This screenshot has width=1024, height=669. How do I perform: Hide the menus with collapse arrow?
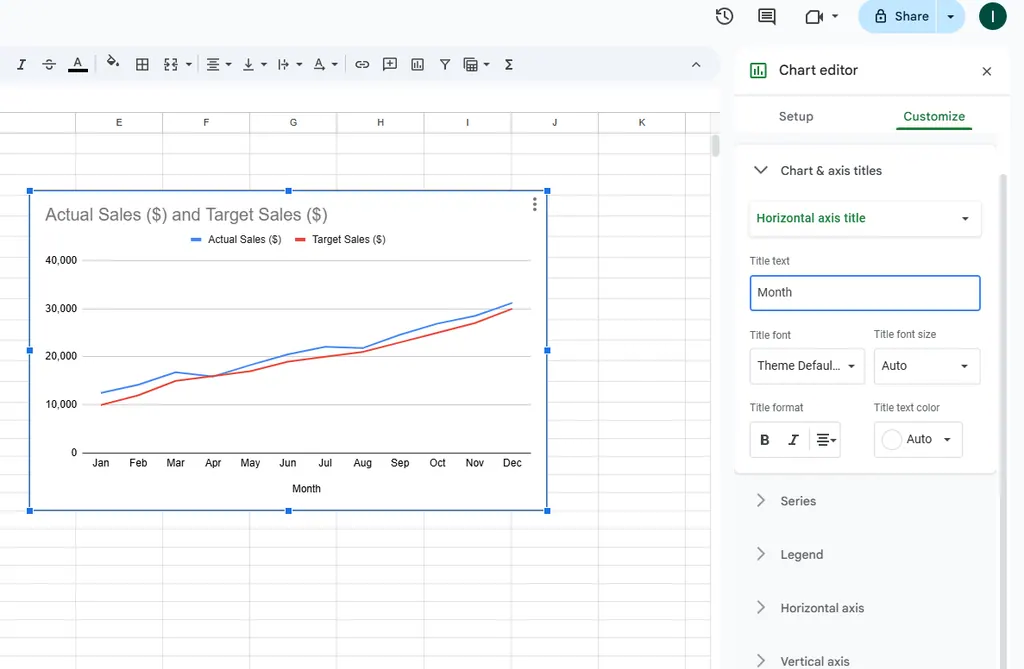tap(696, 65)
